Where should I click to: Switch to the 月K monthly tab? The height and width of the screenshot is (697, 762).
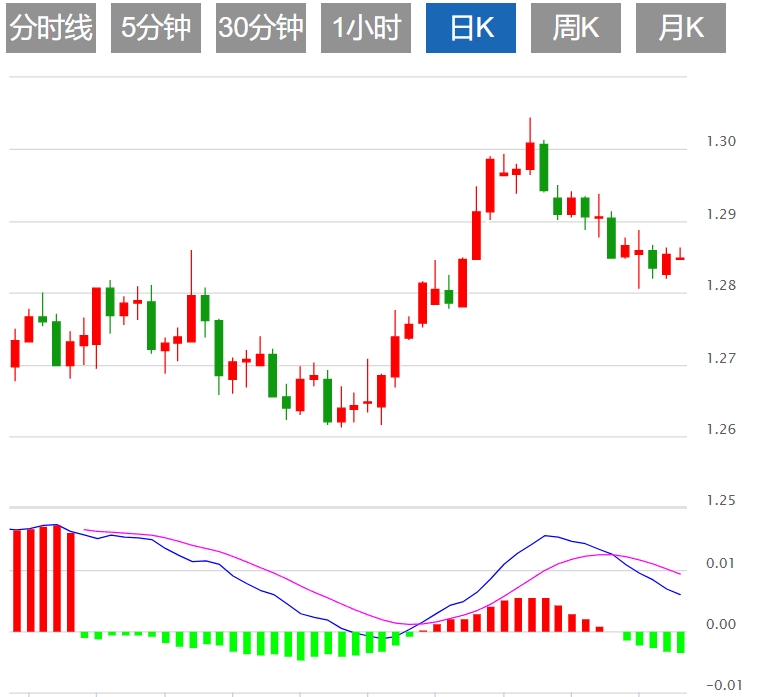tap(681, 28)
